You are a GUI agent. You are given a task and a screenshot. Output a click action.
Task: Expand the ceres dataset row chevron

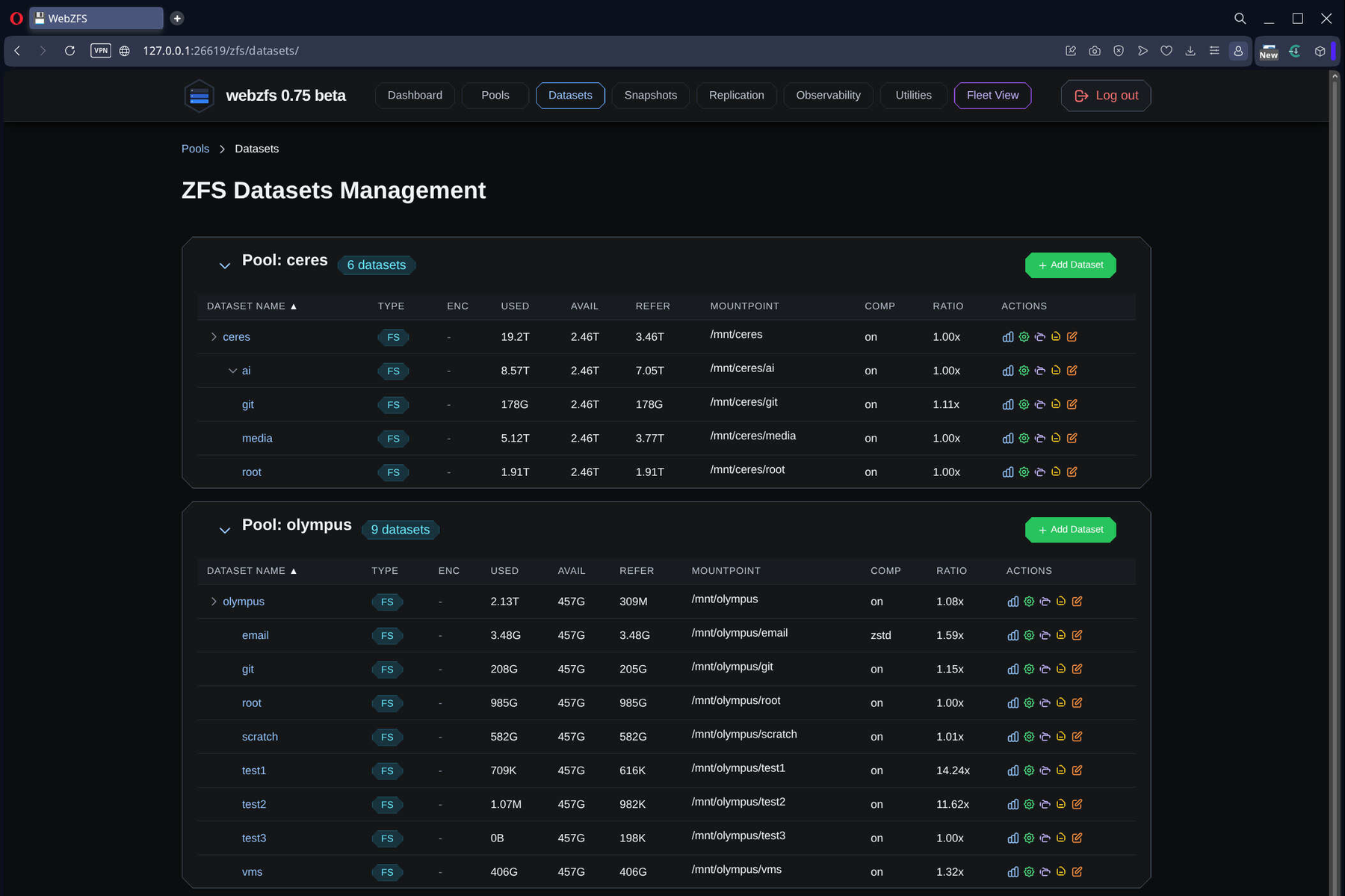[214, 337]
